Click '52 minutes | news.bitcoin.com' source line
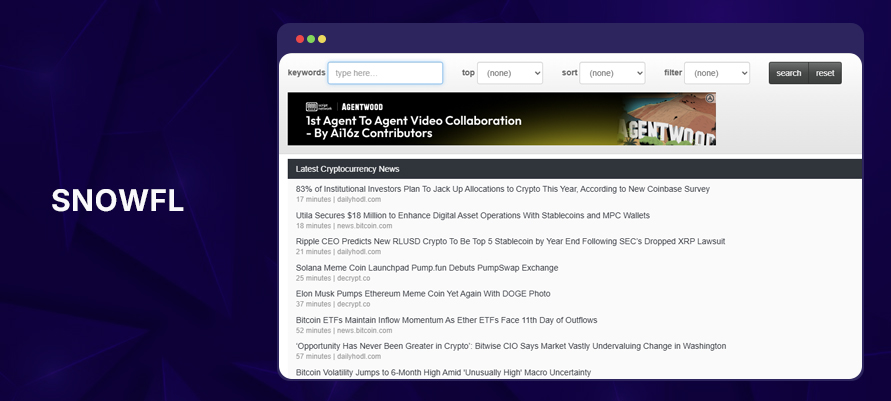The height and width of the screenshot is (401, 891). click(x=344, y=330)
